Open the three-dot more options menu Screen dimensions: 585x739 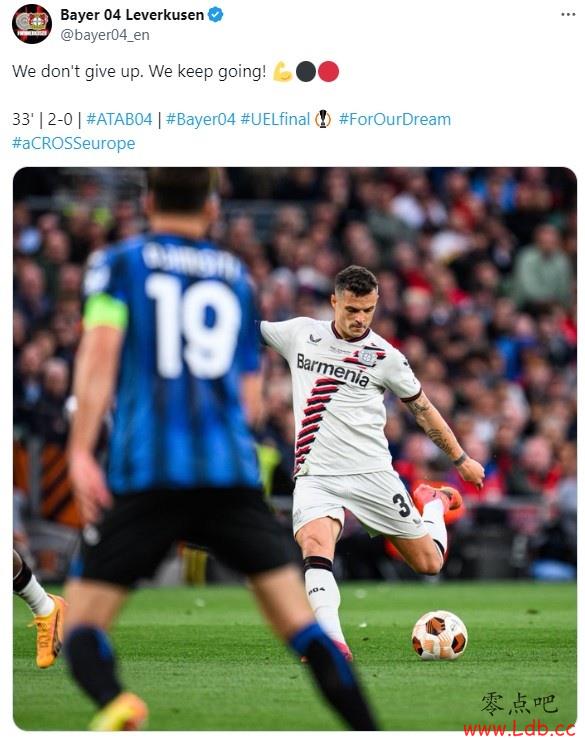click(568, 15)
